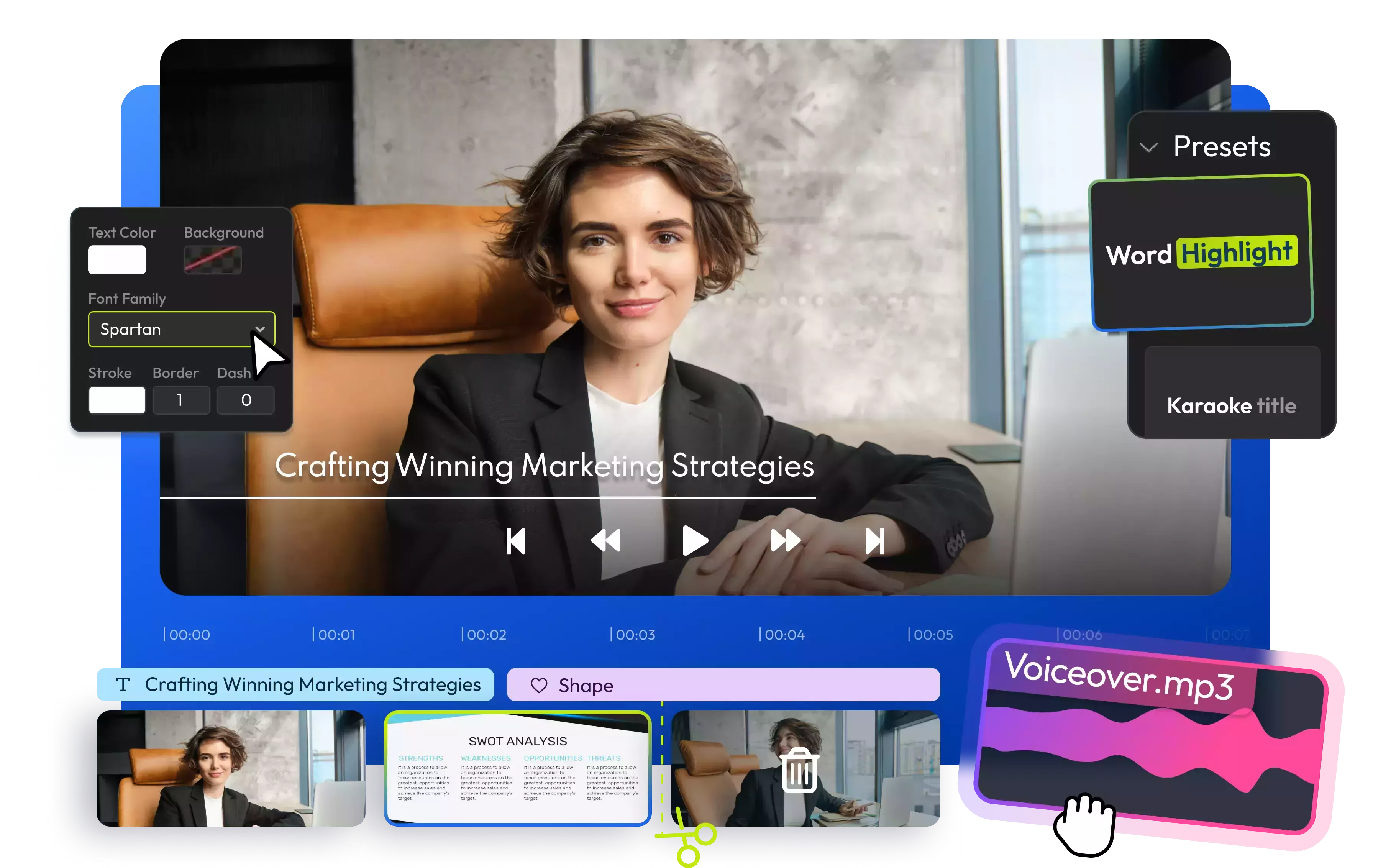Click the heart icon on the Shape track

coord(539,685)
